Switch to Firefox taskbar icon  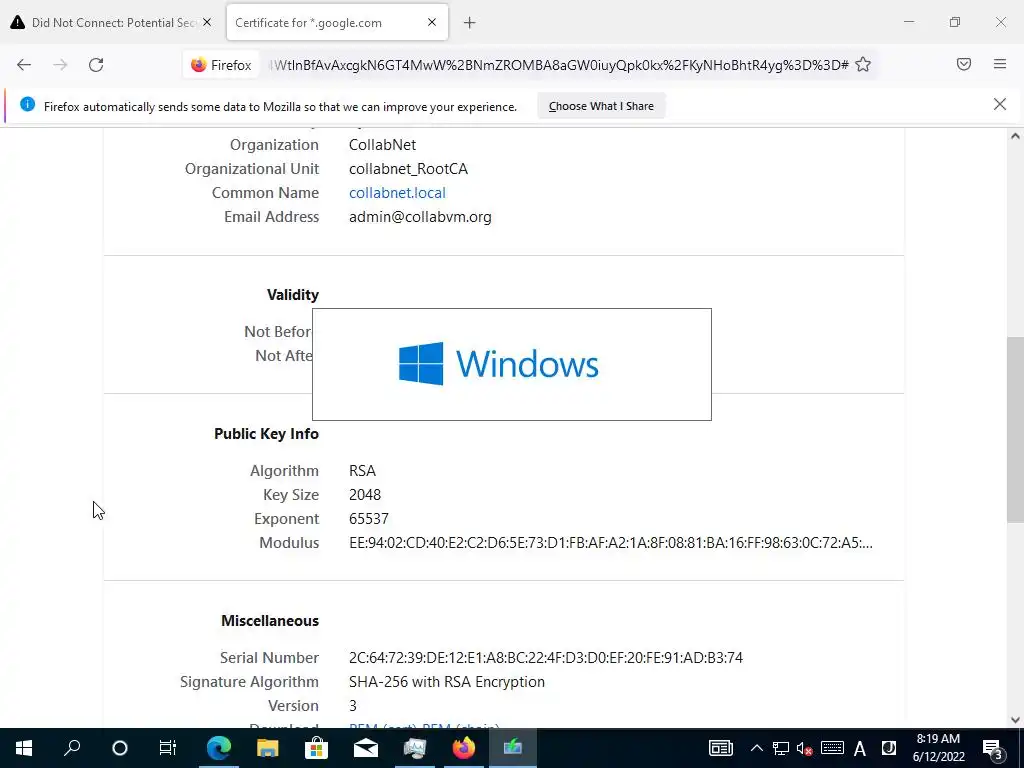click(x=464, y=748)
